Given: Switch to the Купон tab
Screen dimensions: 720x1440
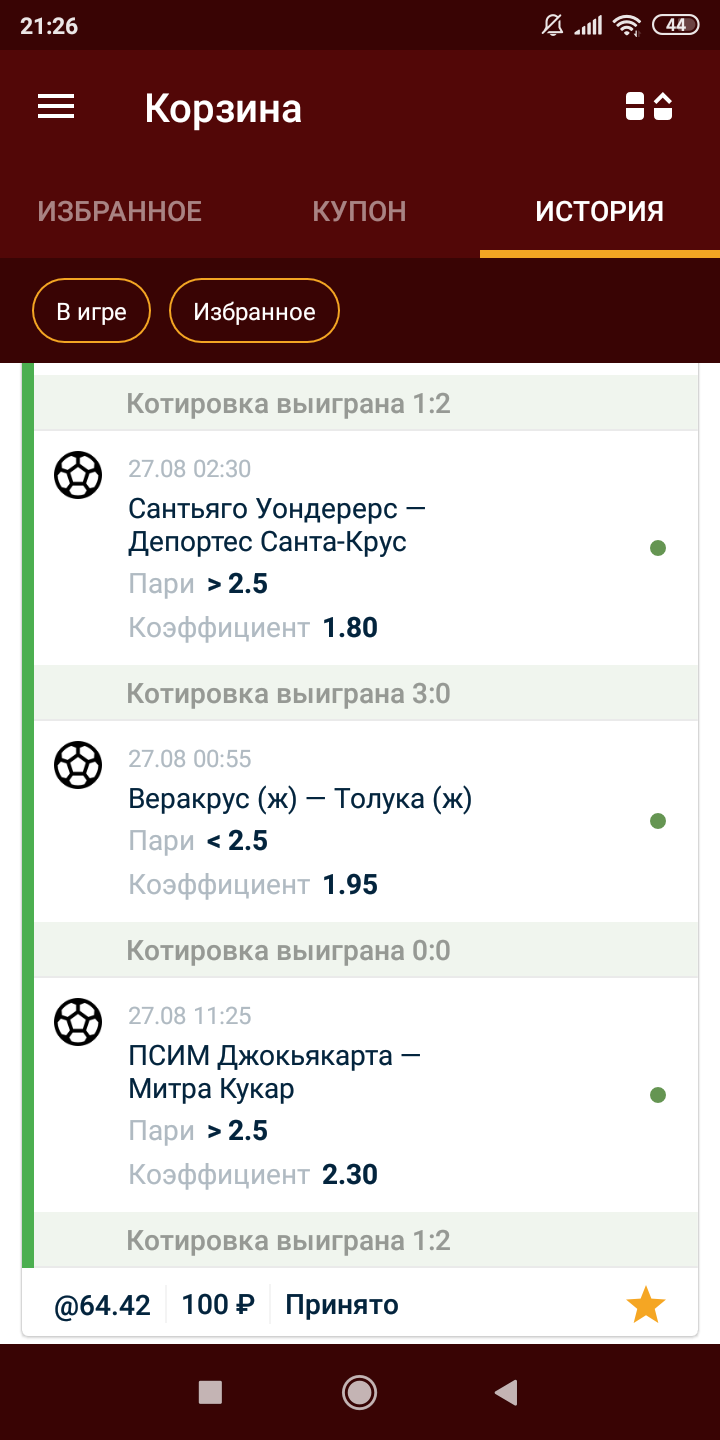Looking at the screenshot, I should click(359, 211).
